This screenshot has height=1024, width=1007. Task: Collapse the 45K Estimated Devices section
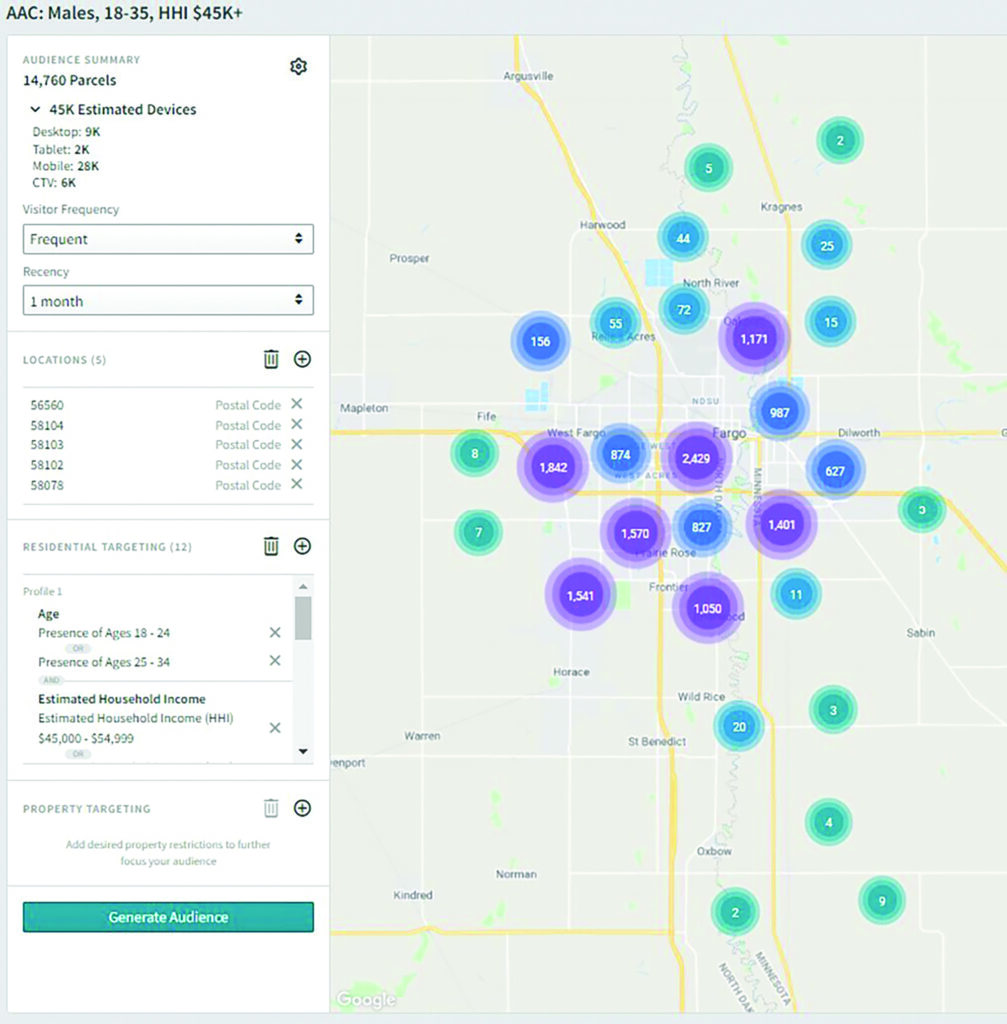pos(36,110)
